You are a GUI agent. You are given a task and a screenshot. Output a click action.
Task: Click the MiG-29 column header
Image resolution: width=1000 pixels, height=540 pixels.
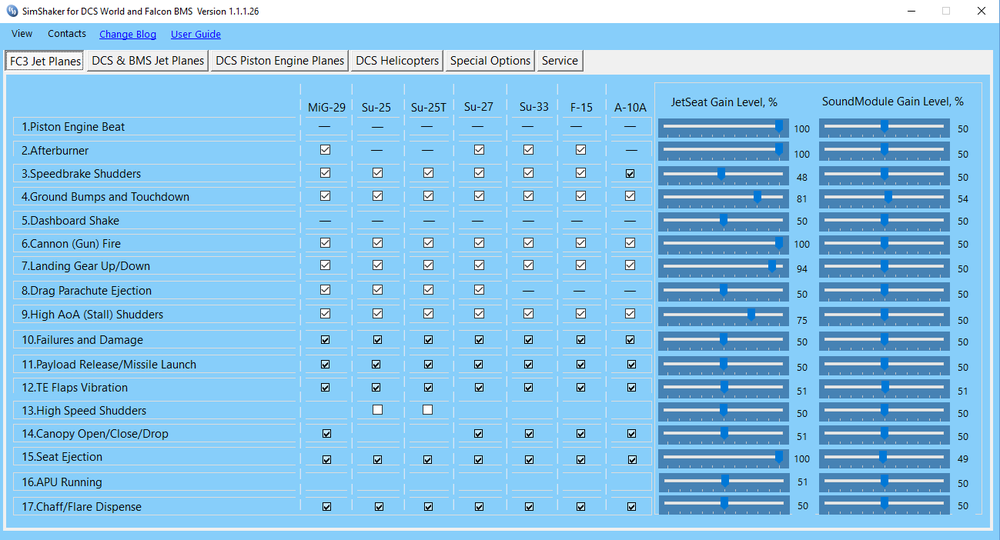(327, 107)
